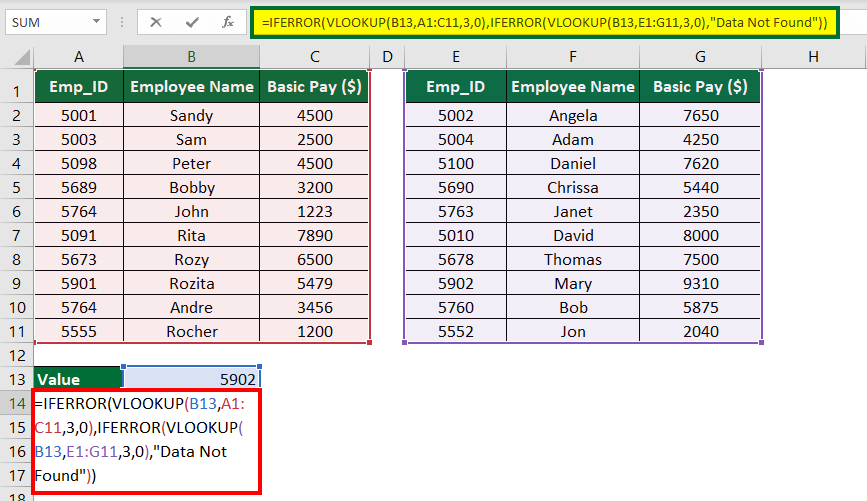Select the cell with name Rocher
The height and width of the screenshot is (501, 867).
coord(191,331)
